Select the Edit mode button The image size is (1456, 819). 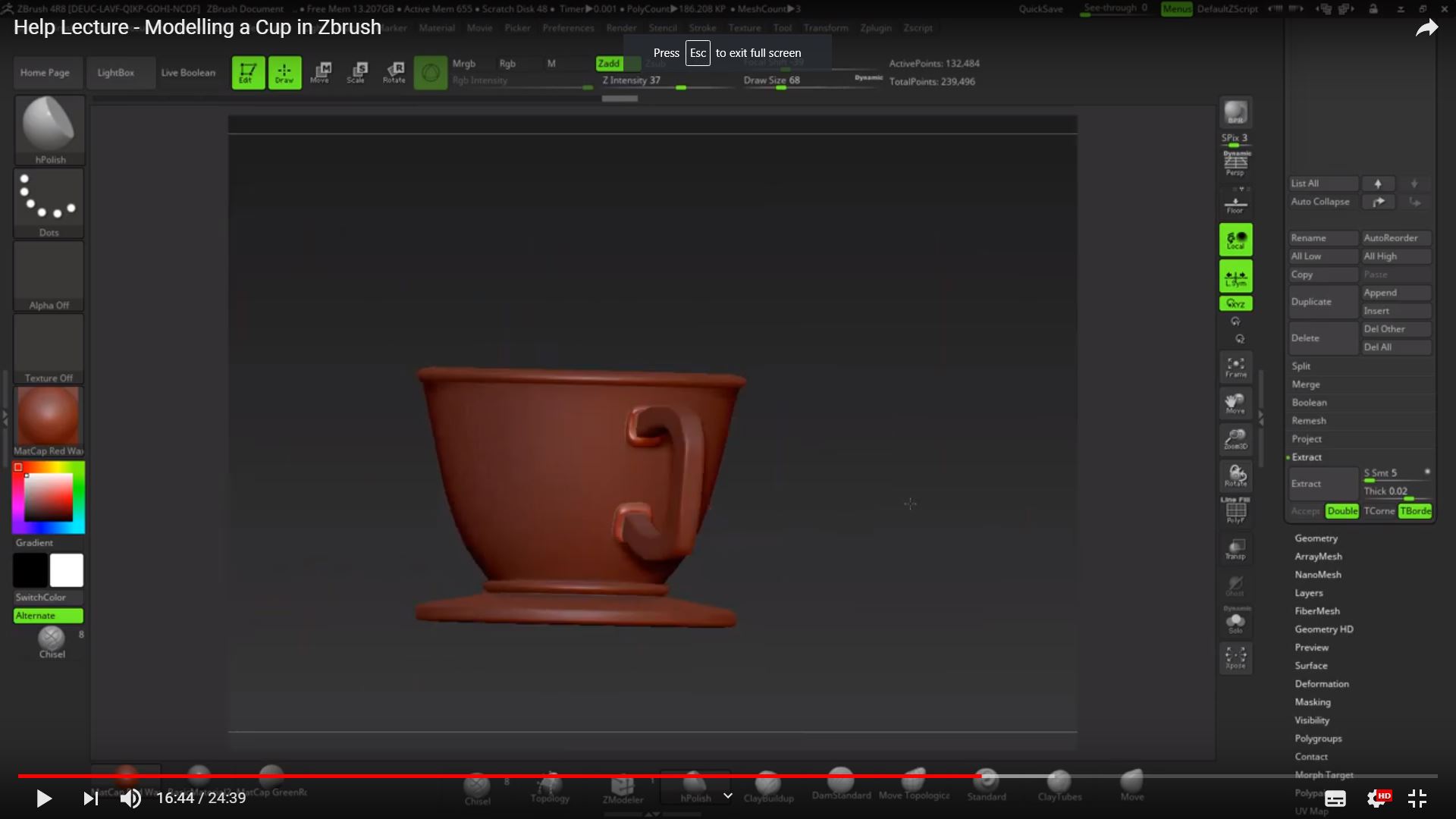click(248, 73)
